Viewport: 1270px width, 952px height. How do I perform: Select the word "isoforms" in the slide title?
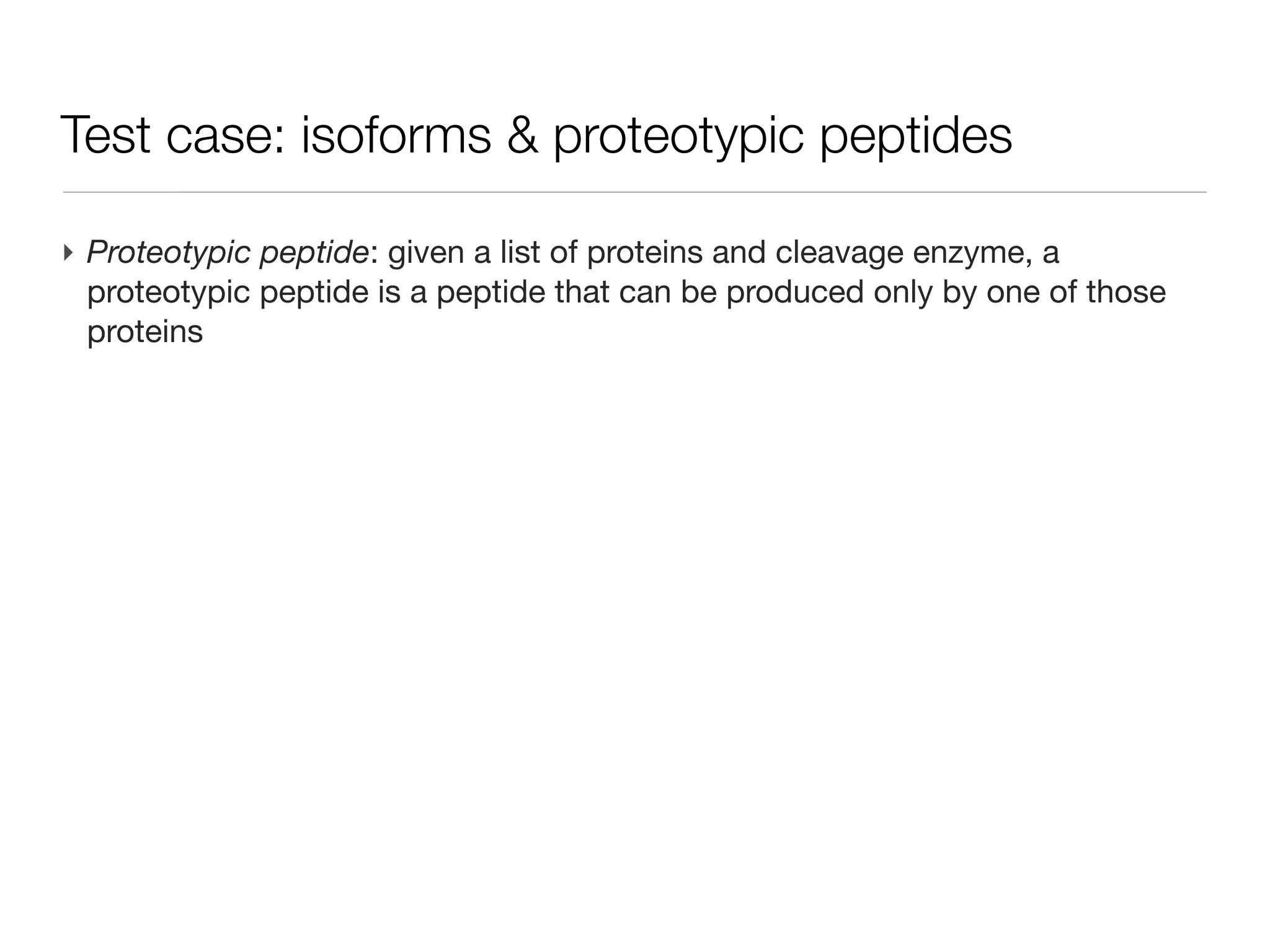(396, 135)
